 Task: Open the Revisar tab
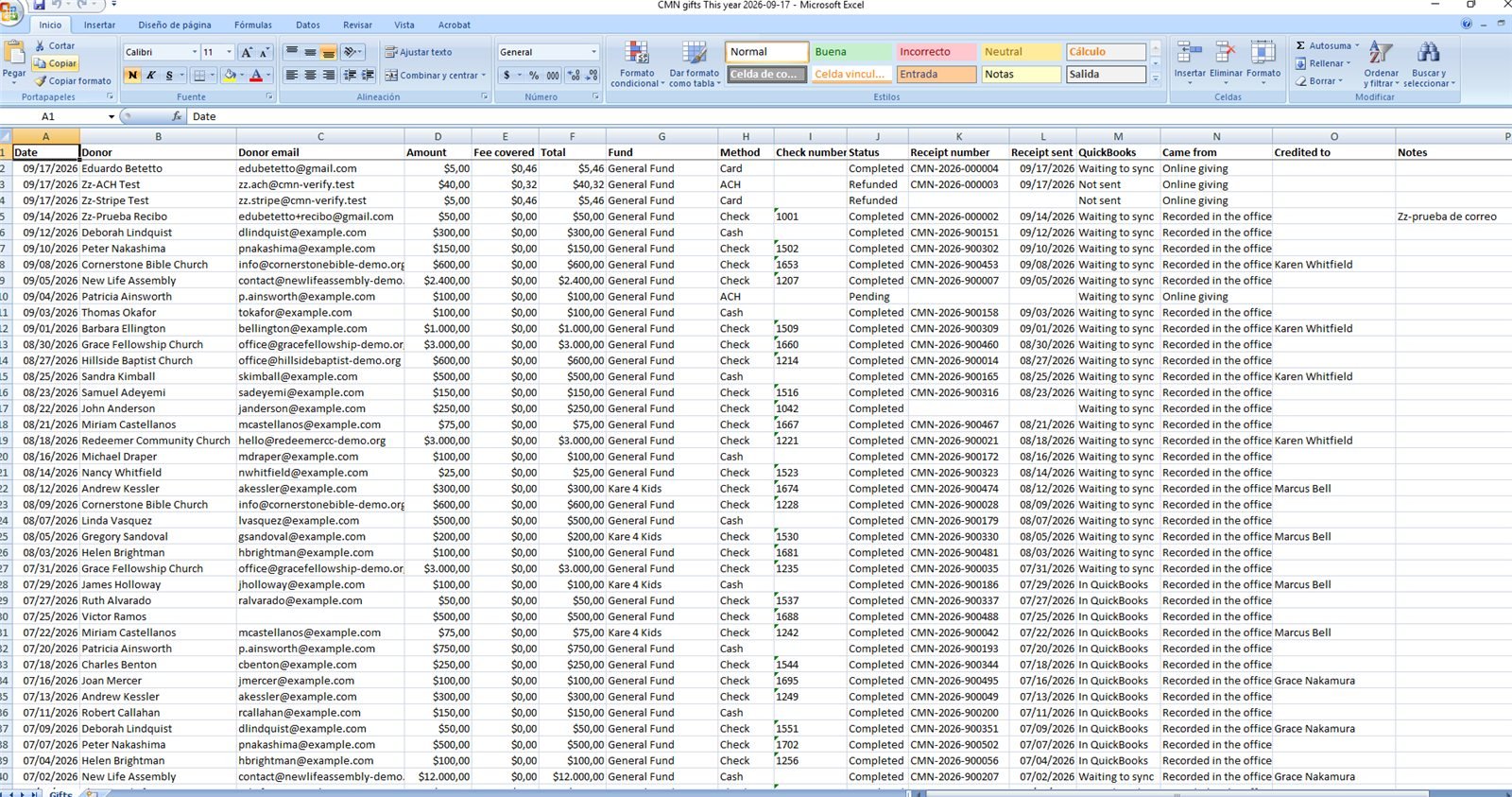coord(357,25)
